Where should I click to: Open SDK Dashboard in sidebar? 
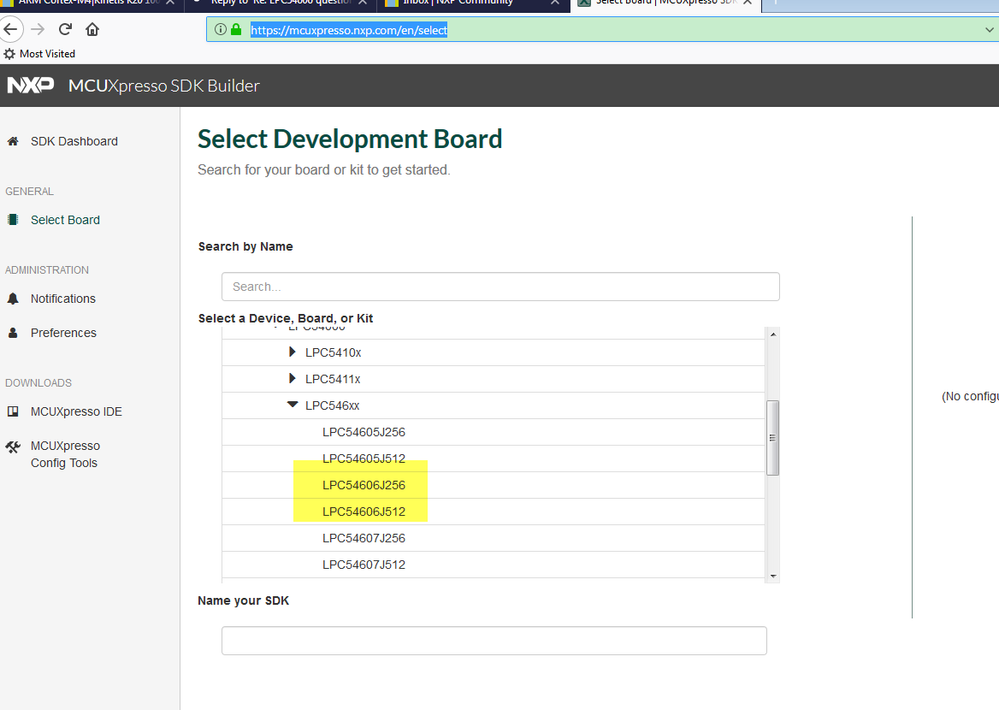point(74,141)
